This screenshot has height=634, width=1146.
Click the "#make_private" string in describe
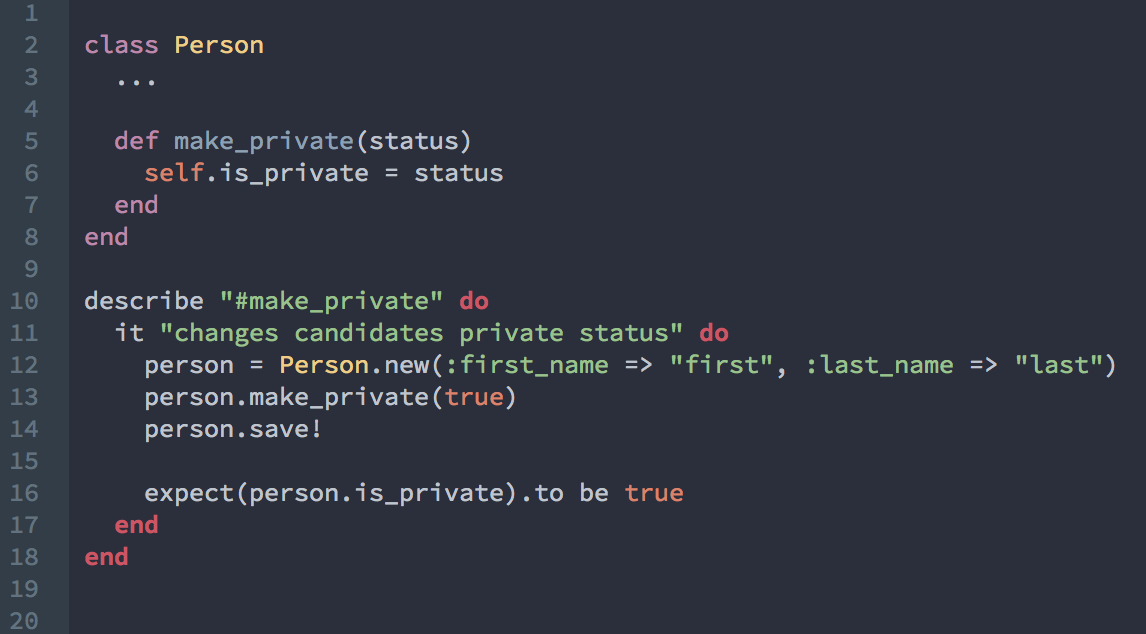(x=332, y=301)
